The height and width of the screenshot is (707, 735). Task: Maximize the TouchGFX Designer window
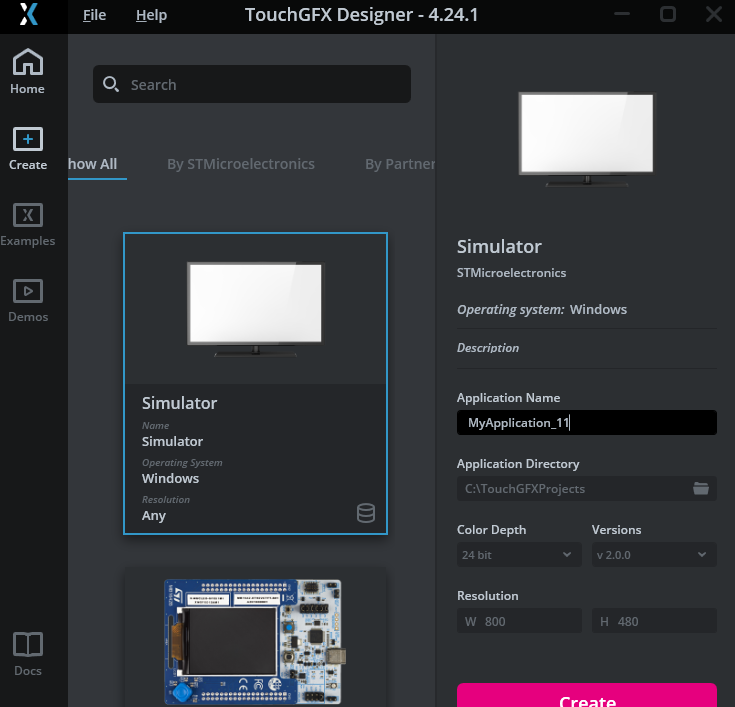click(x=668, y=14)
